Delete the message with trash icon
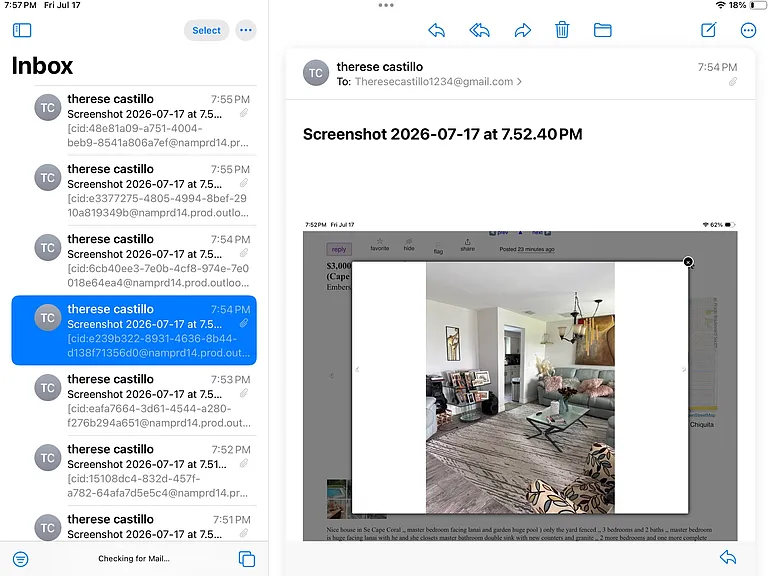 click(x=562, y=30)
